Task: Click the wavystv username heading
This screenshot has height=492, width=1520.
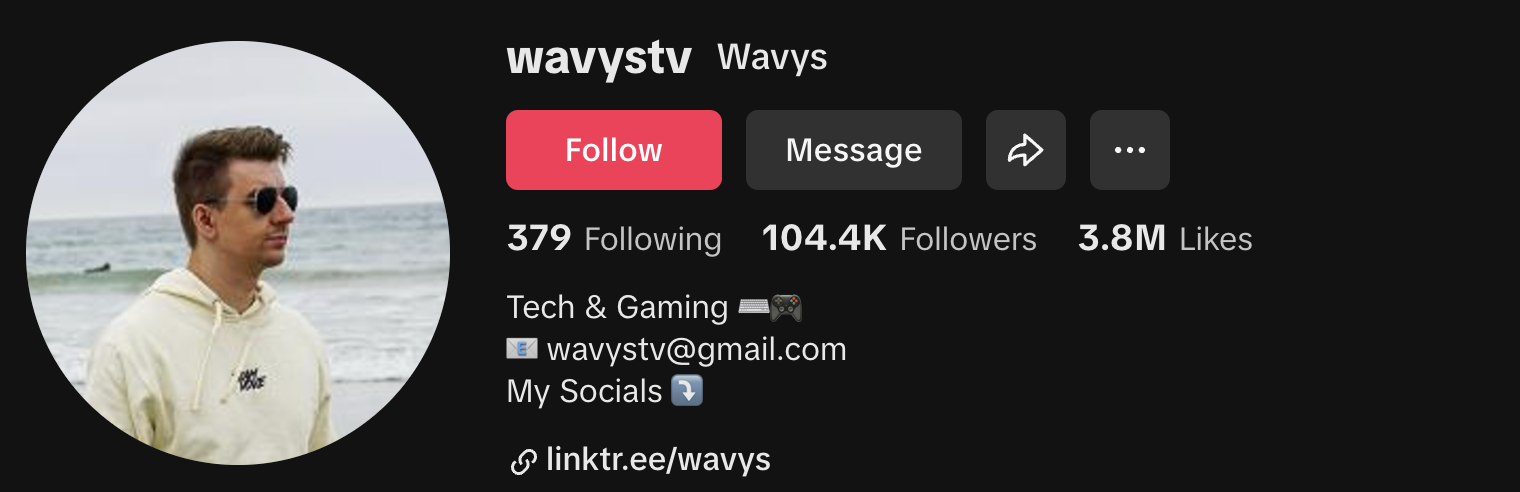Action: pos(599,58)
